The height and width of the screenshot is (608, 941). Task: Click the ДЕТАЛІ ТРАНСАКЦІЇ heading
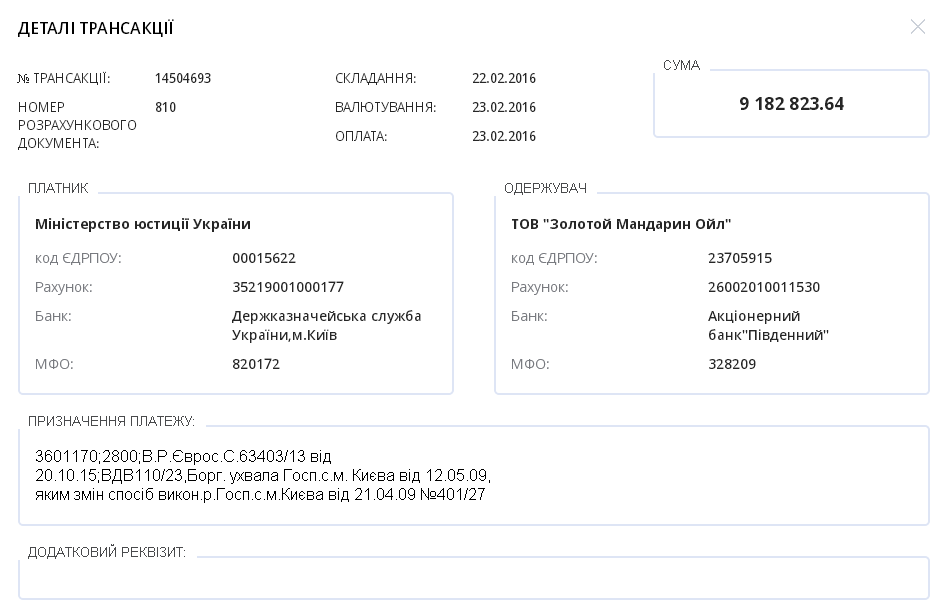(96, 28)
